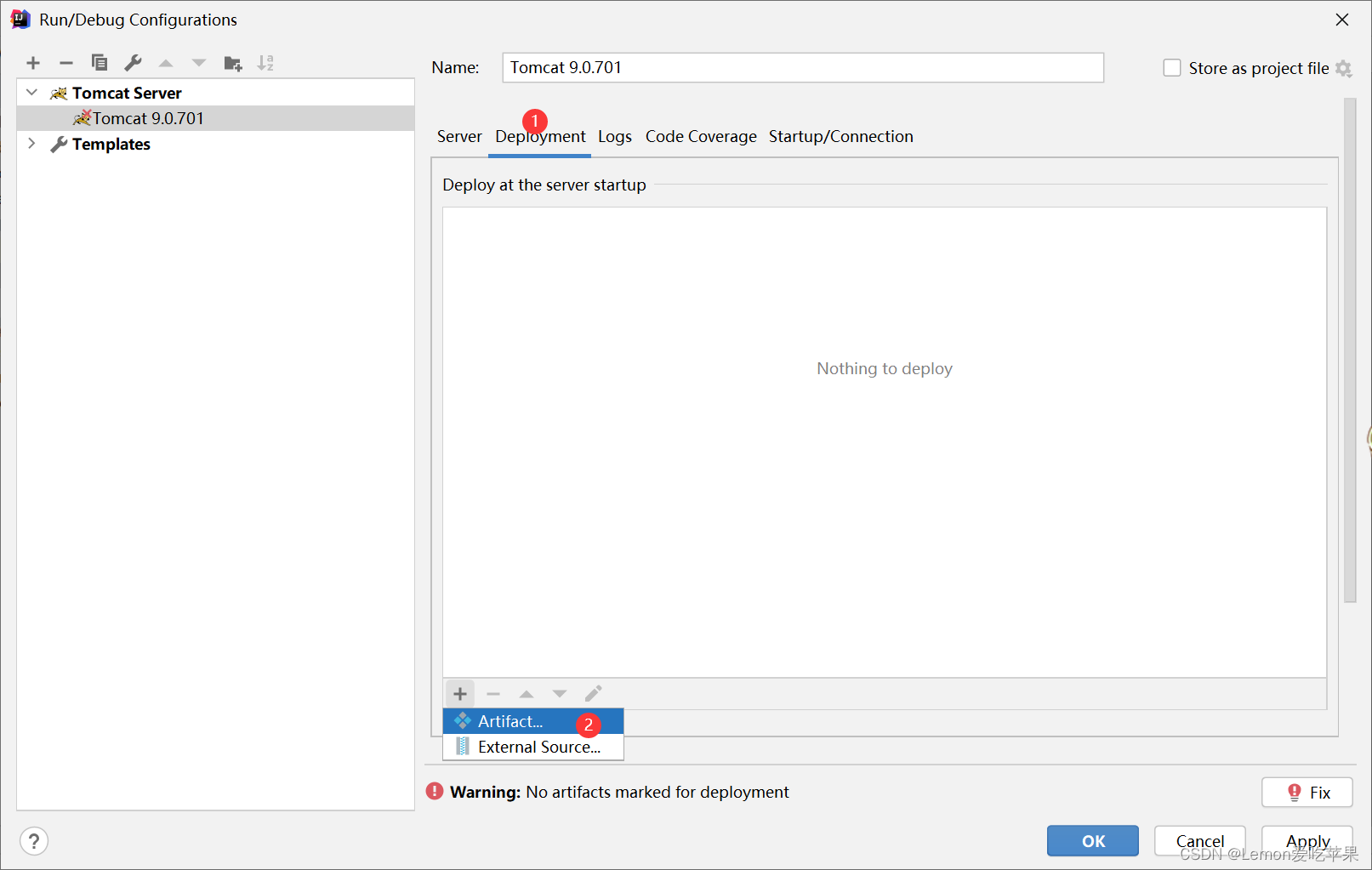Image resolution: width=1372 pixels, height=870 pixels.
Task: Click the red warning icon
Action: point(435,792)
